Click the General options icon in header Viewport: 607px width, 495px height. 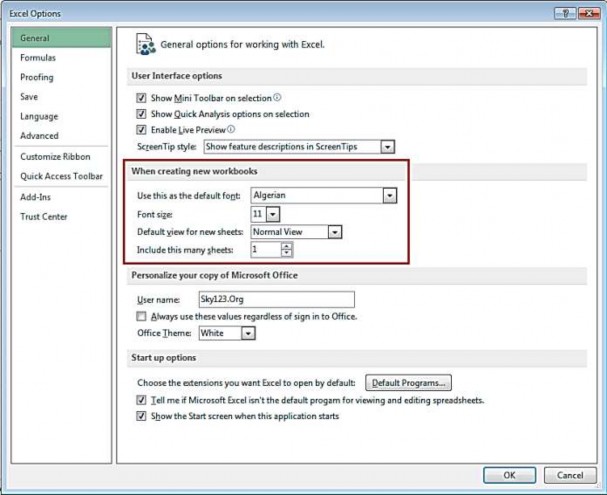146,44
